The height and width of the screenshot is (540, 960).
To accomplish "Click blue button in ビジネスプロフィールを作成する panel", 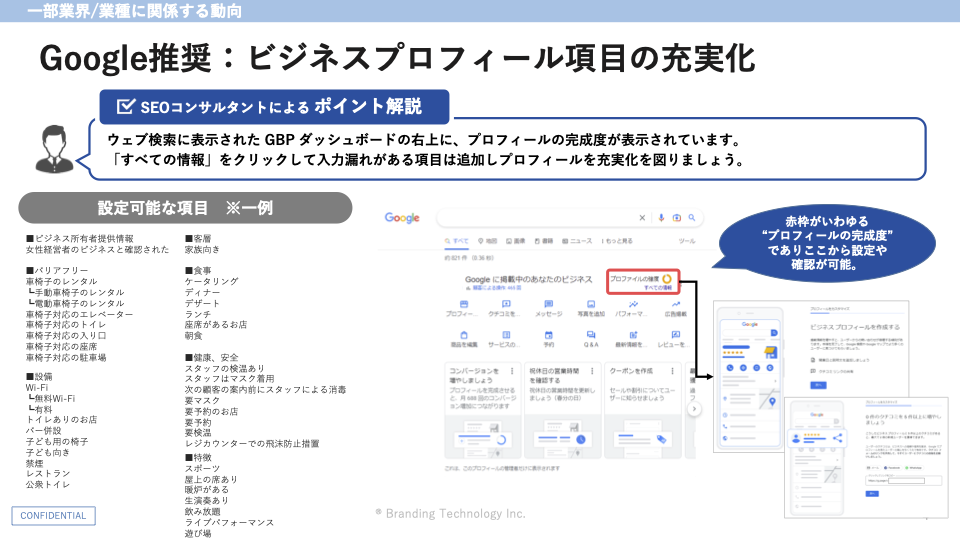I will pos(818,385).
